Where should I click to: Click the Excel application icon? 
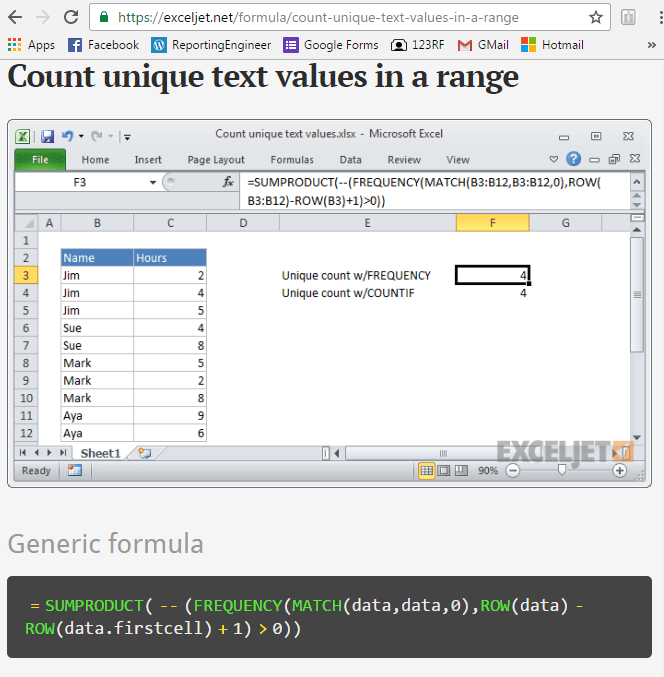coord(22,136)
